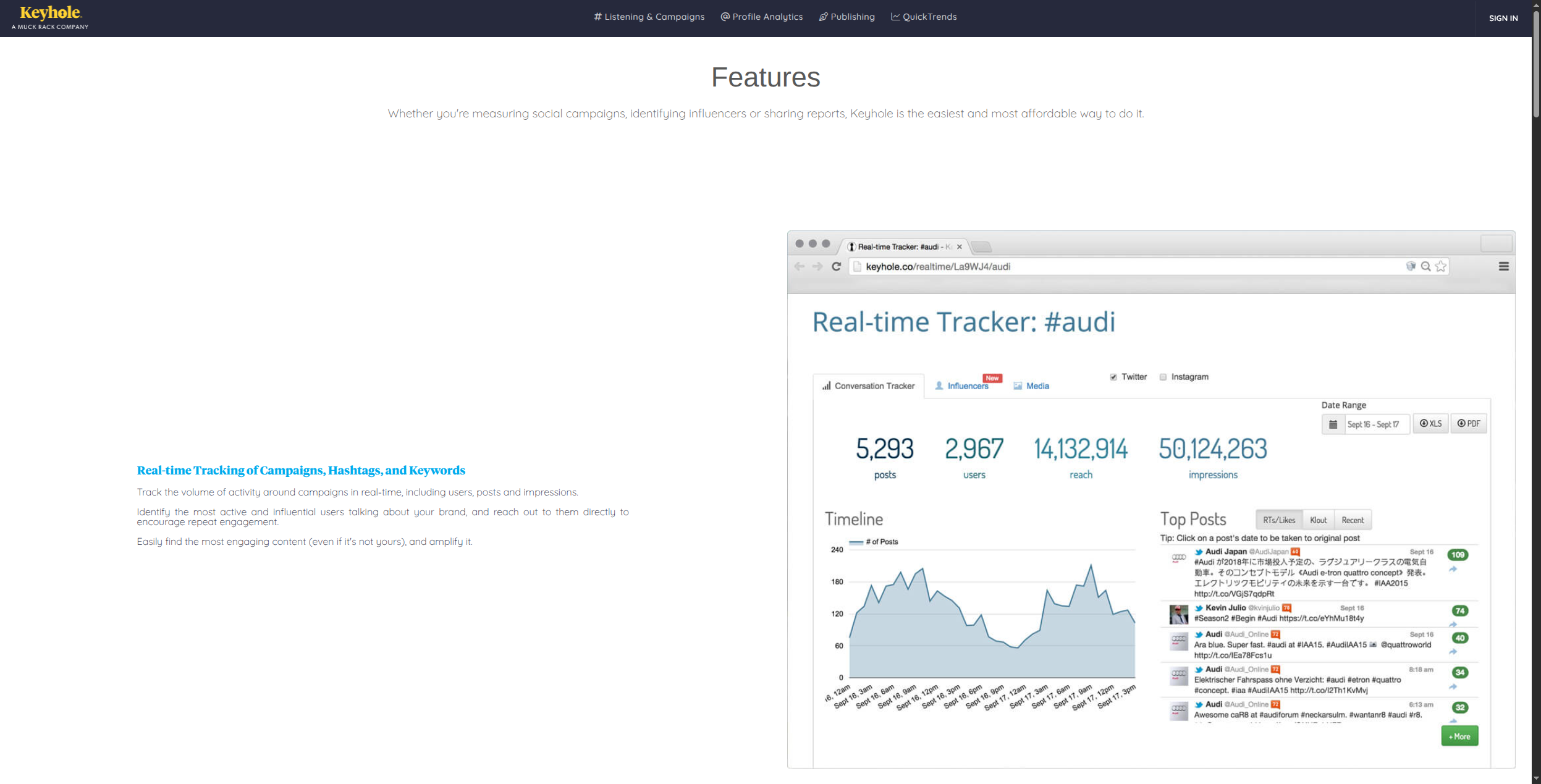Click the Keyhole logo

[50, 17]
